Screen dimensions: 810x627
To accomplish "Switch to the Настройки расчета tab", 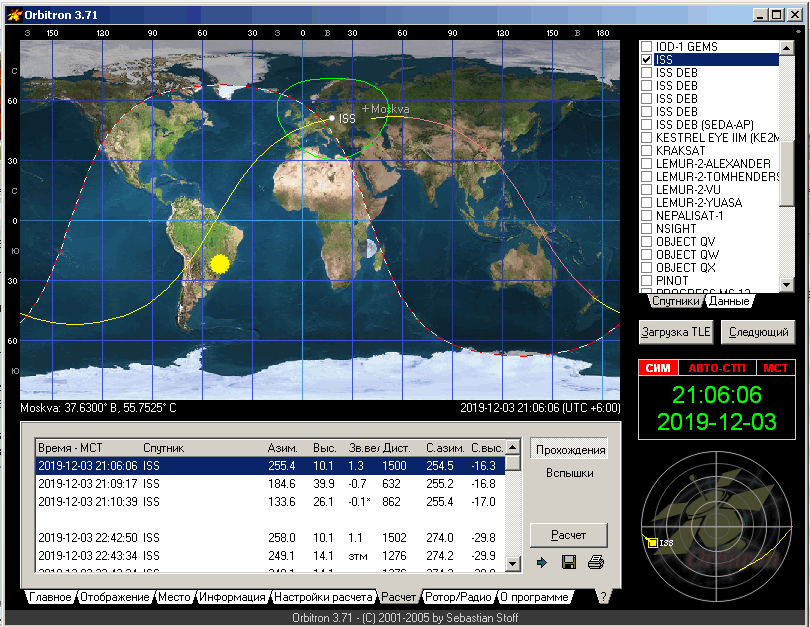I will (324, 597).
